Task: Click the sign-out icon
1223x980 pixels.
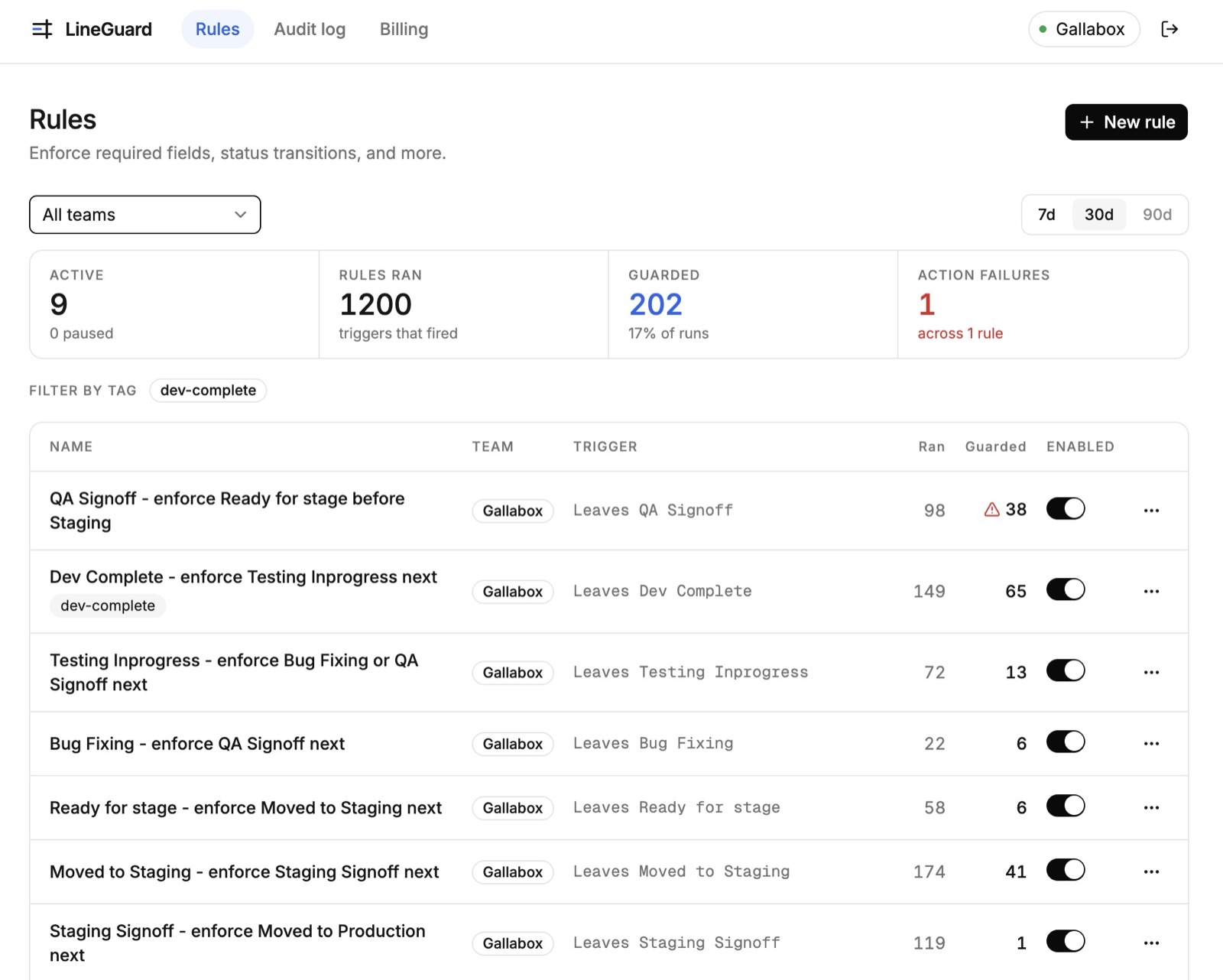Action: (x=1169, y=29)
